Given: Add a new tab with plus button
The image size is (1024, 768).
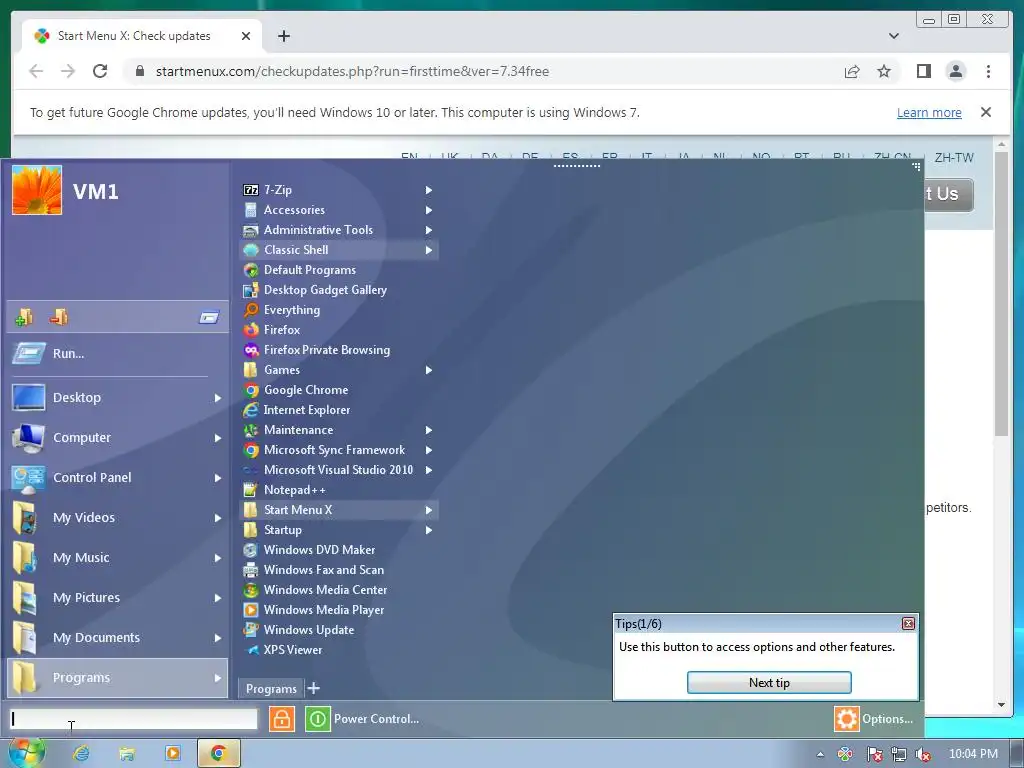Looking at the screenshot, I should click(313, 688).
